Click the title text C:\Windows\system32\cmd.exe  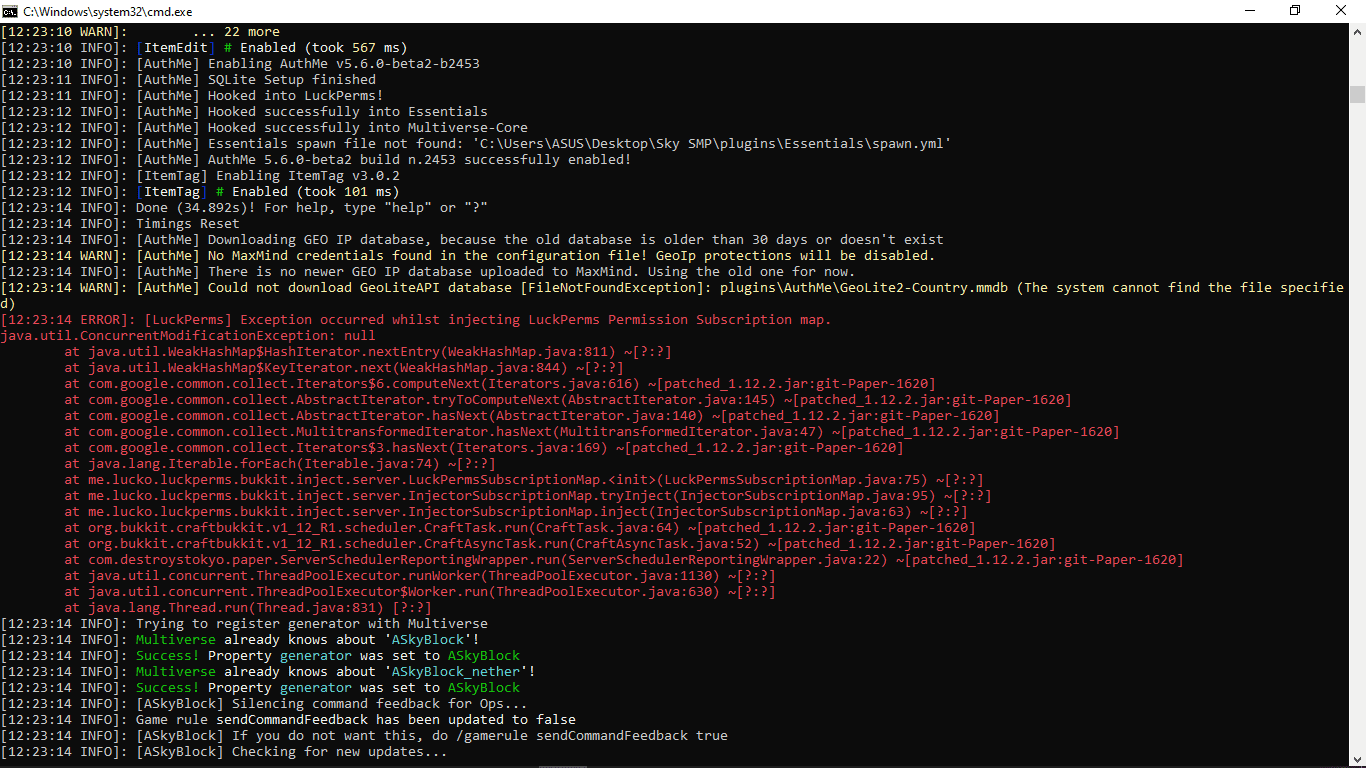click(108, 11)
